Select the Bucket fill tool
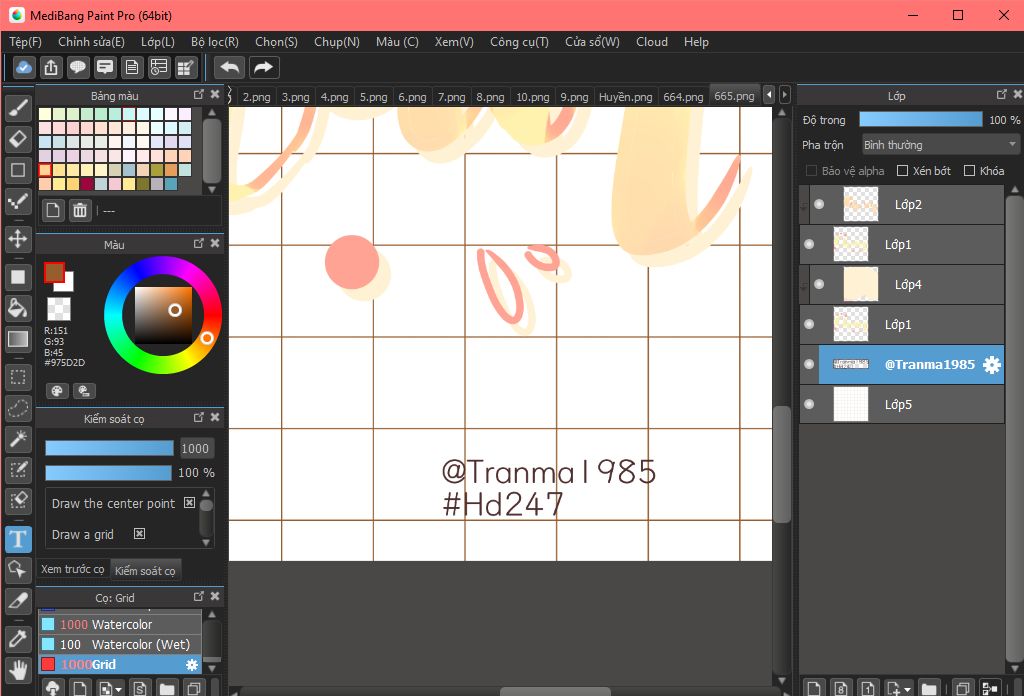 point(18,308)
